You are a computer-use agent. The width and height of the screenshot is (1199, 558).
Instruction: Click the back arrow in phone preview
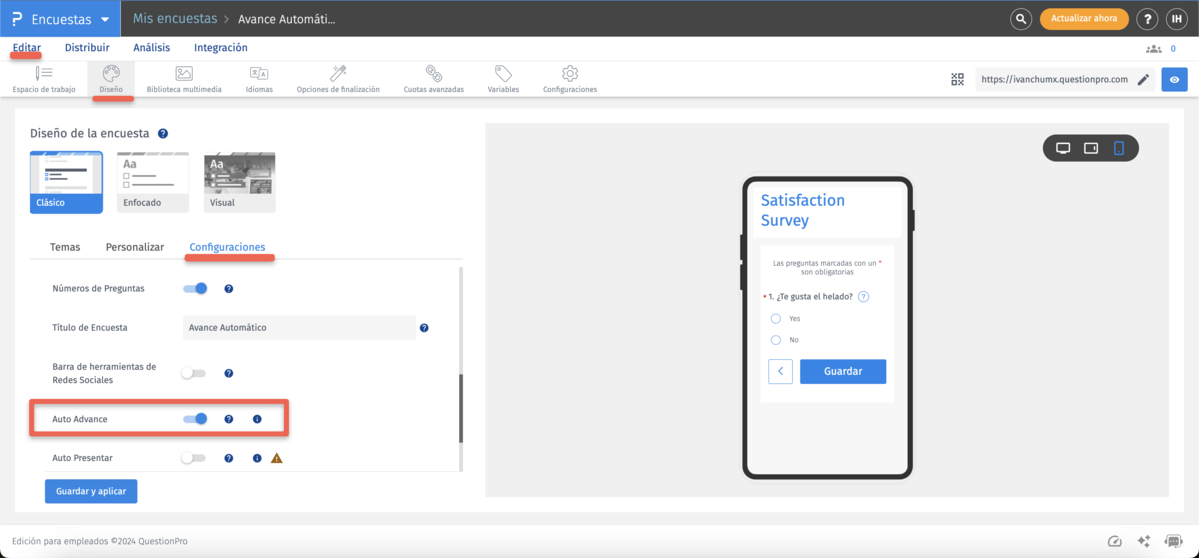click(x=780, y=371)
